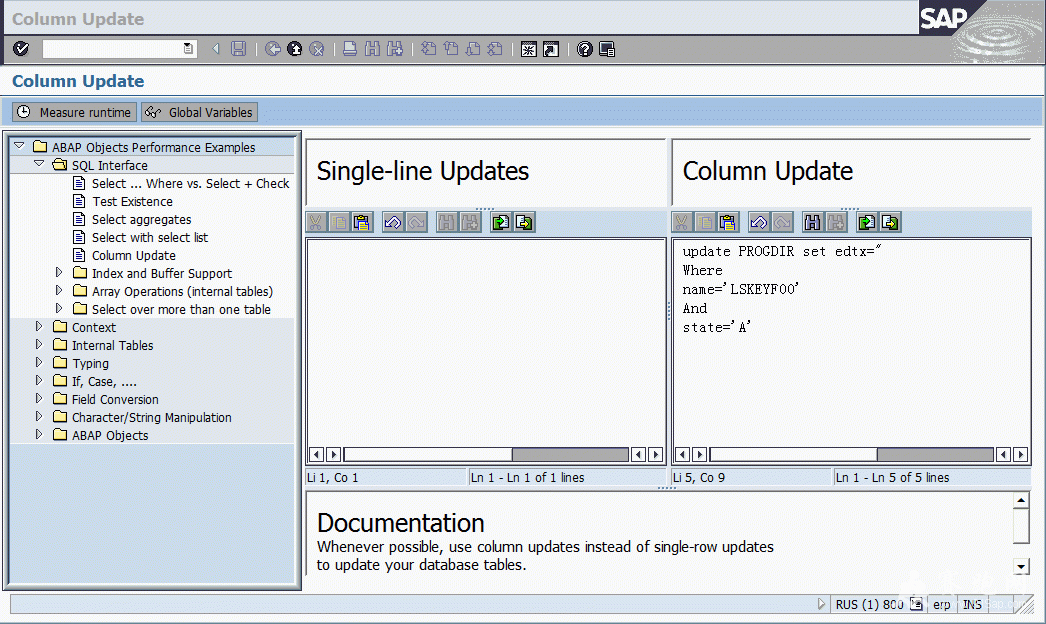The width and height of the screenshot is (1046, 624).
Task: Click Find Next in the Column Update editor toolbar
Action: pyautogui.click(x=836, y=222)
